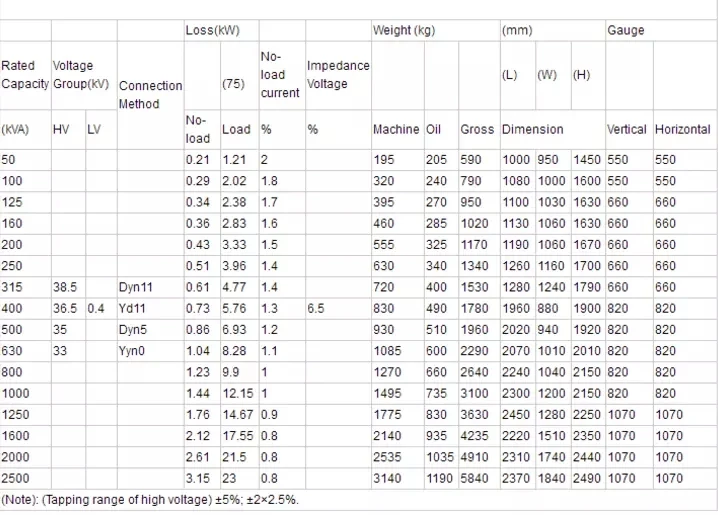Click the Gauge header cell
Screen dimensions: 718x515
[x=626, y=31]
